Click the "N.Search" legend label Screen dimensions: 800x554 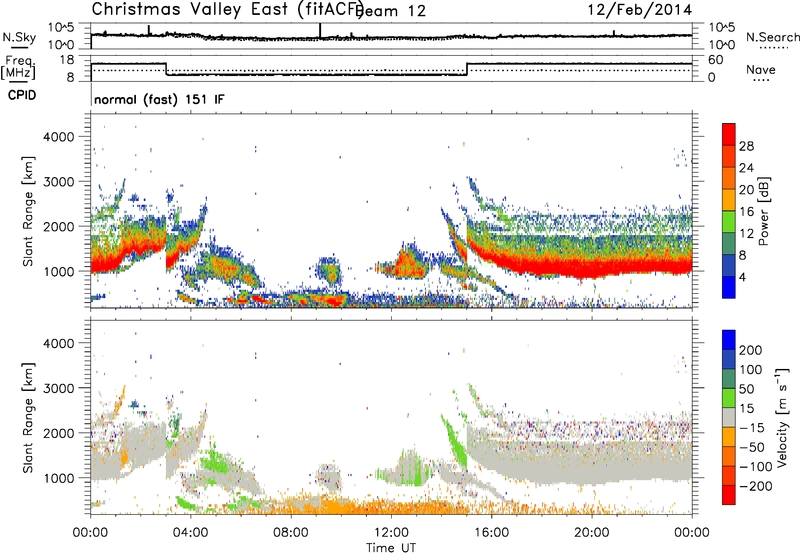772,37
